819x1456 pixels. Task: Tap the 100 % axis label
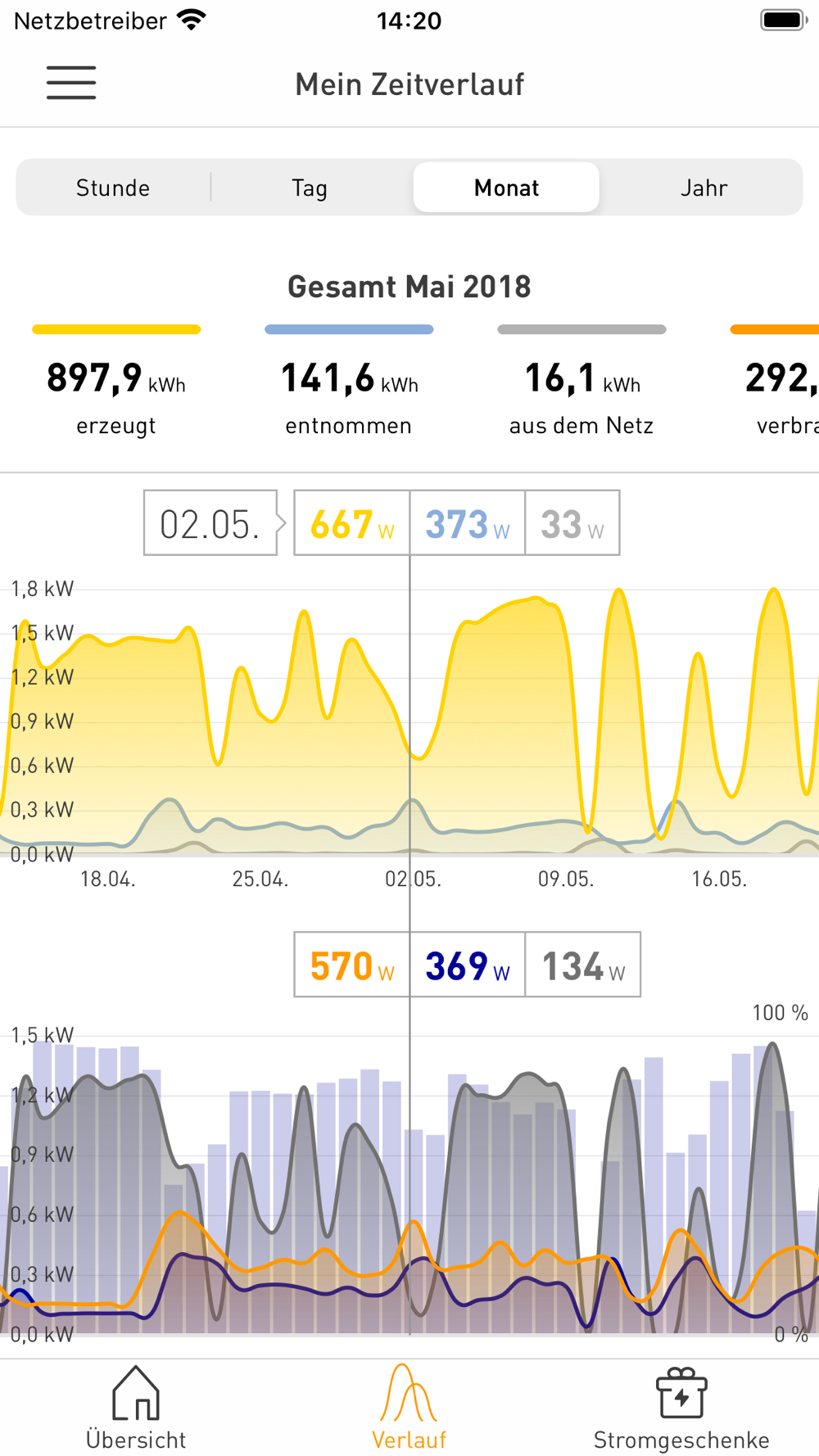click(781, 1013)
